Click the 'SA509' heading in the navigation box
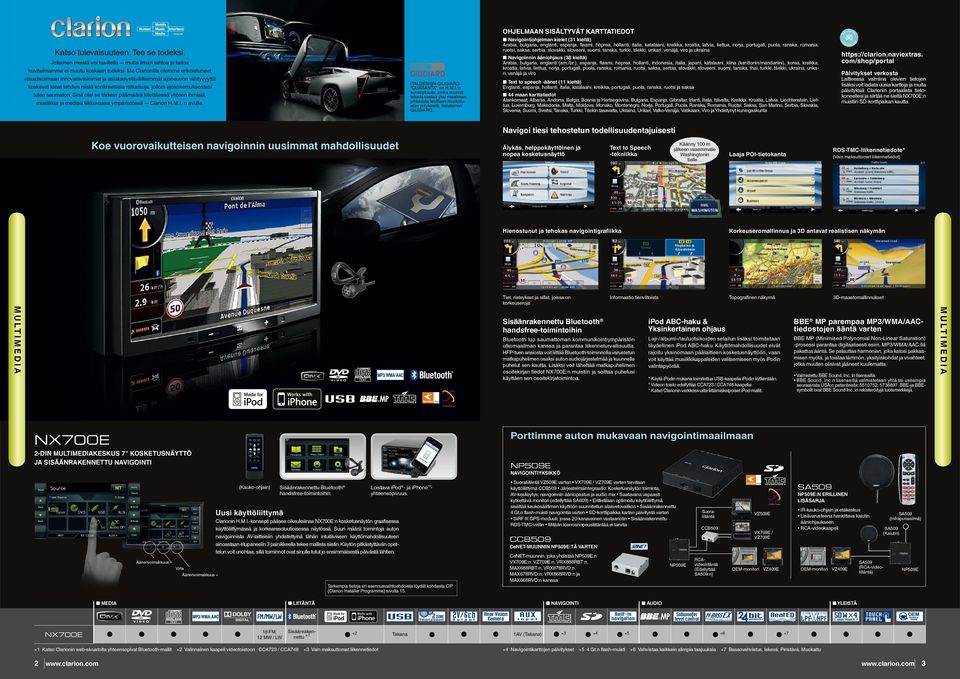 814,487
